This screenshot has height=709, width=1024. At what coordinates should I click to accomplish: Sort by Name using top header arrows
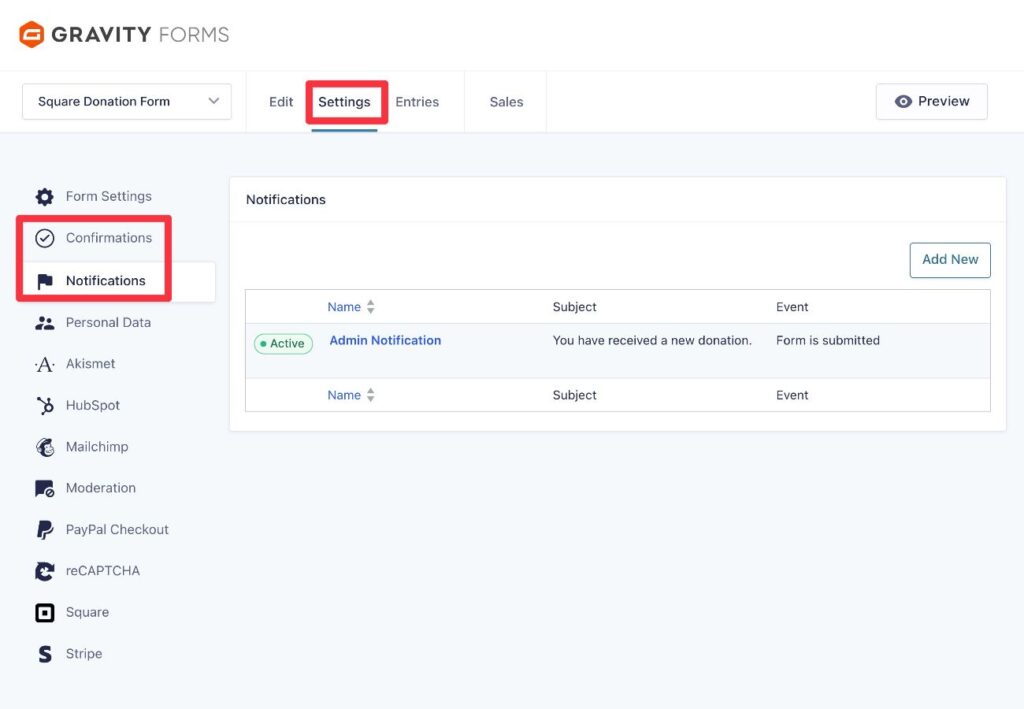click(370, 307)
